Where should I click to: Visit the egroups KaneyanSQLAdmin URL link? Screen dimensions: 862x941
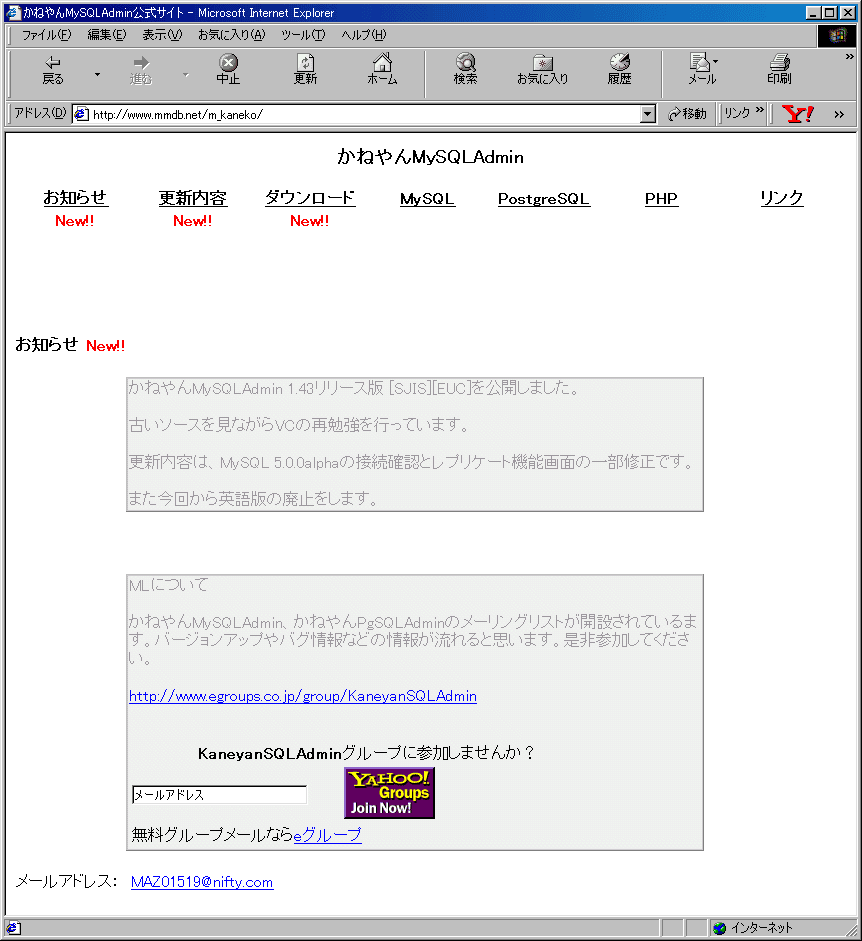pos(303,696)
